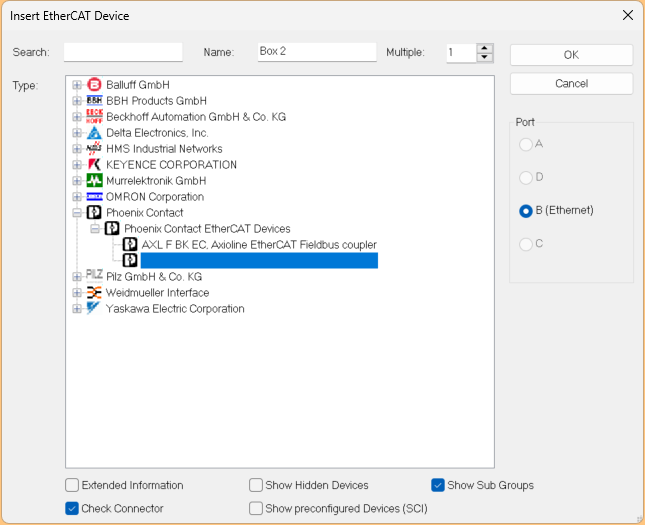
Task: Click the KEYENCE CORPORATION logo icon
Action: 94,165
